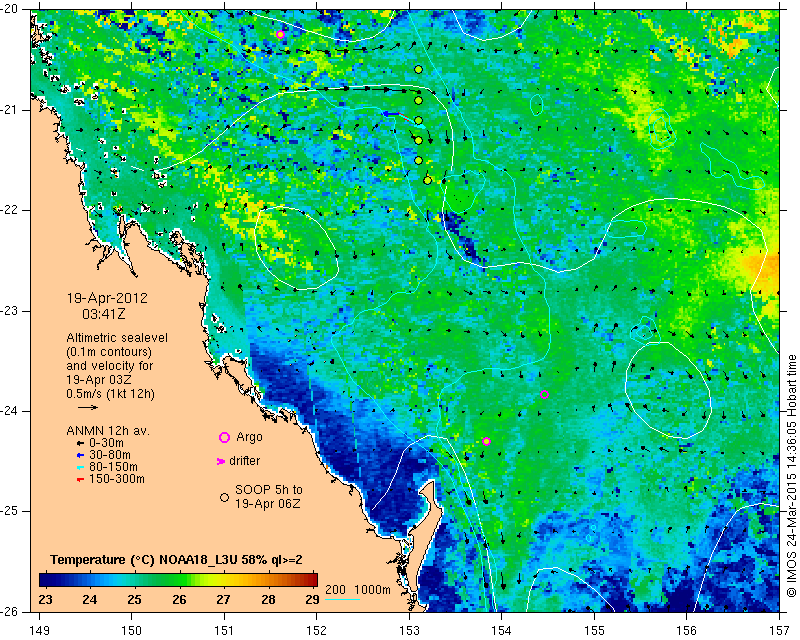Viewport: 800px width, 640px height.
Task: Click the latitude axis label -26
Action: pos(10,612)
